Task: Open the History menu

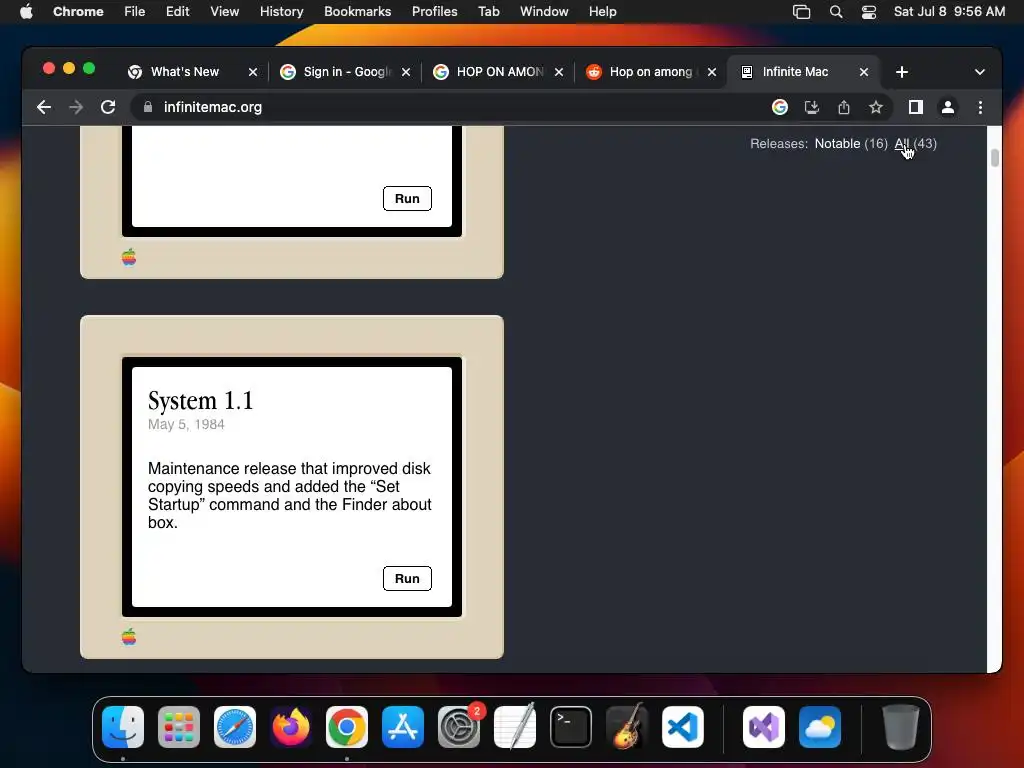Action: click(x=281, y=11)
